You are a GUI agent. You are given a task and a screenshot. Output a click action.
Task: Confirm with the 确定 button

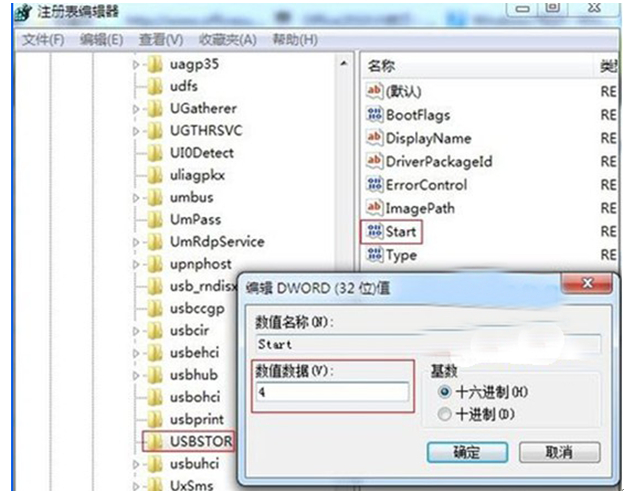tap(467, 452)
